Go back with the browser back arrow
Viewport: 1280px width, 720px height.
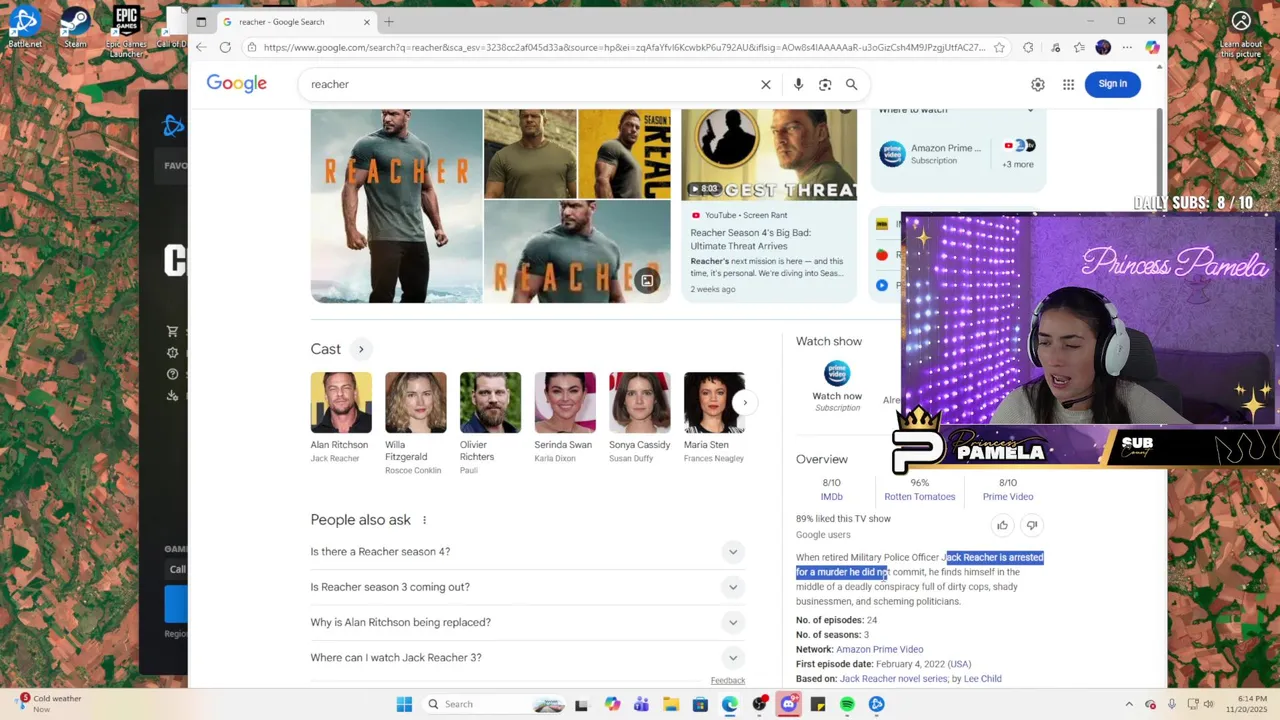tap(201, 47)
